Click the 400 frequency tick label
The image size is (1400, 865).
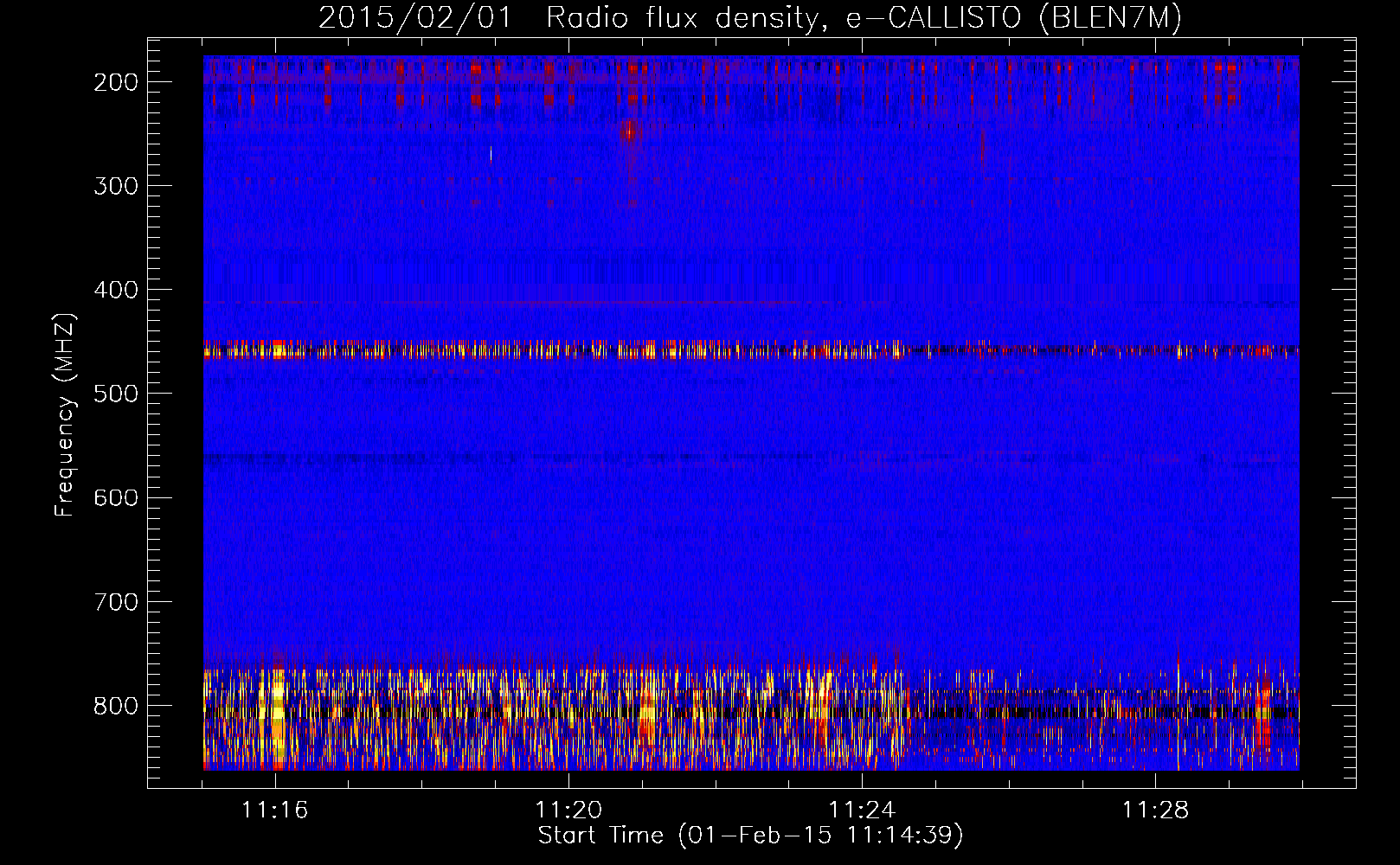click(x=115, y=290)
